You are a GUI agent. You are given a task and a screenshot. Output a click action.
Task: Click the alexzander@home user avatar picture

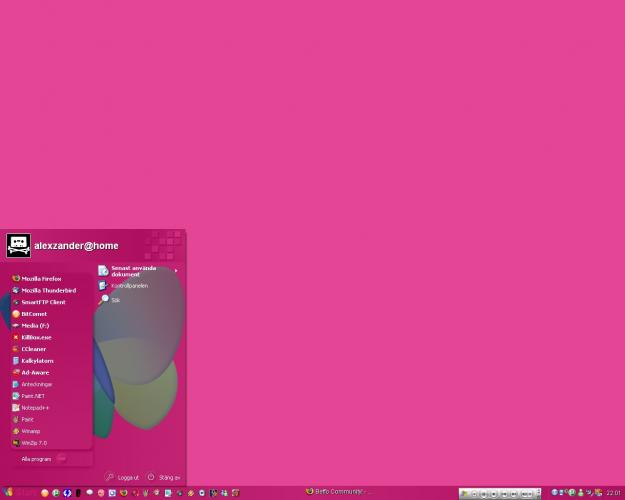18,246
